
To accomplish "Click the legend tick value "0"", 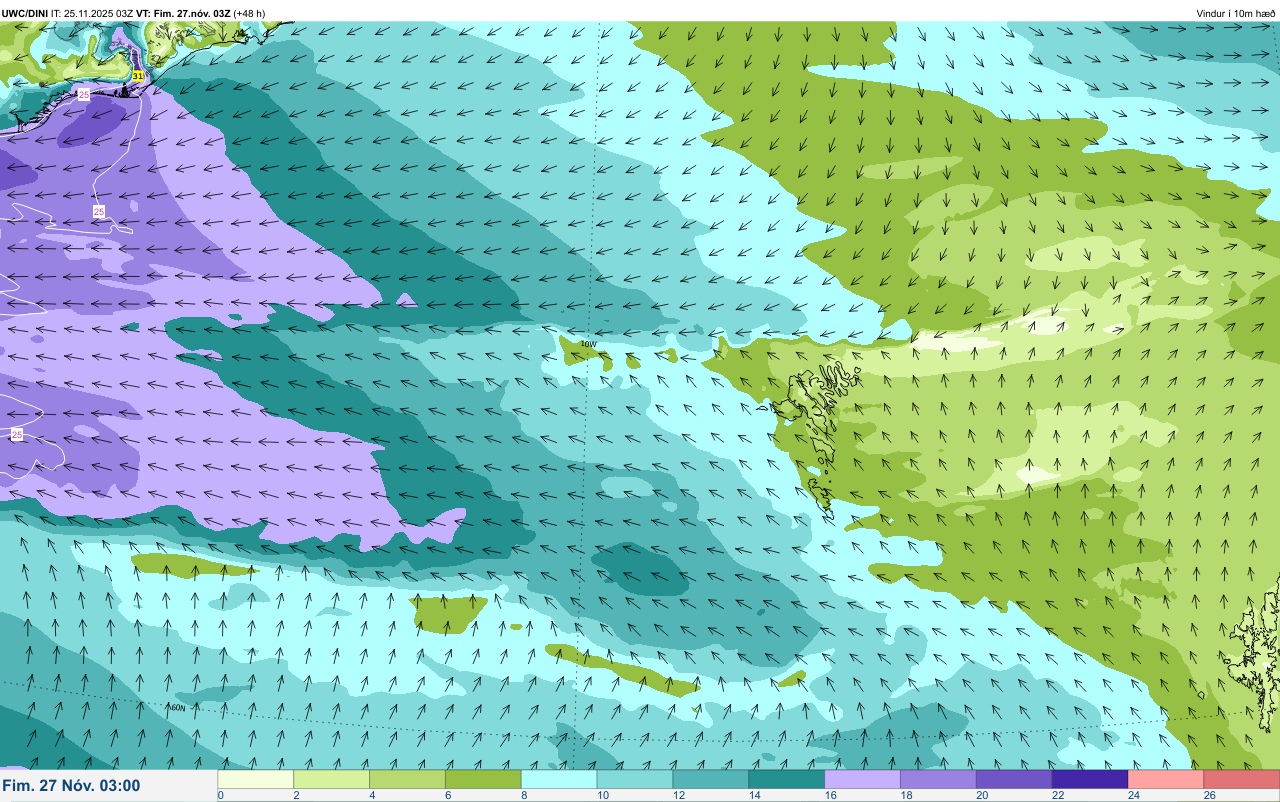I will tap(220, 796).
